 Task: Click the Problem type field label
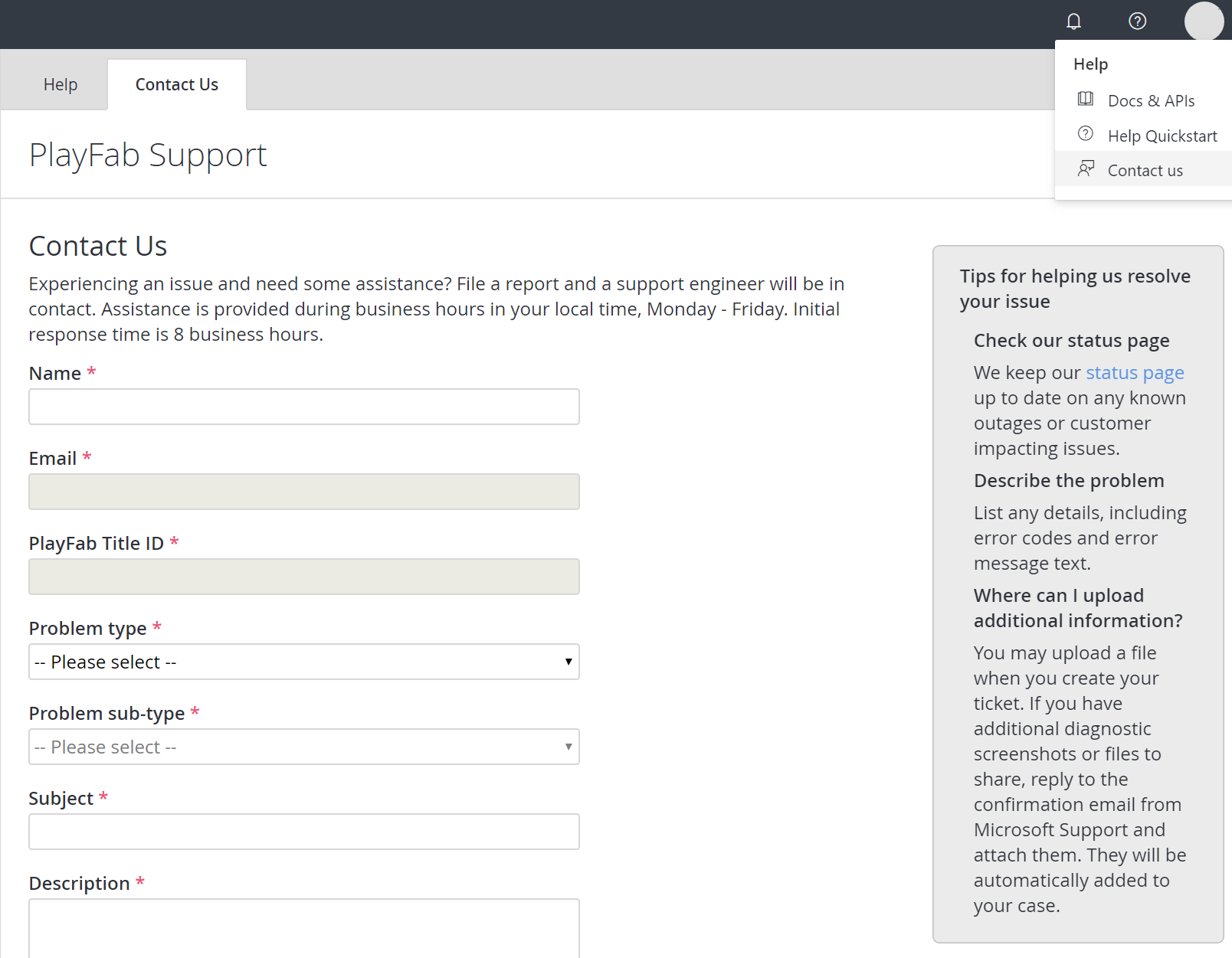(x=87, y=629)
